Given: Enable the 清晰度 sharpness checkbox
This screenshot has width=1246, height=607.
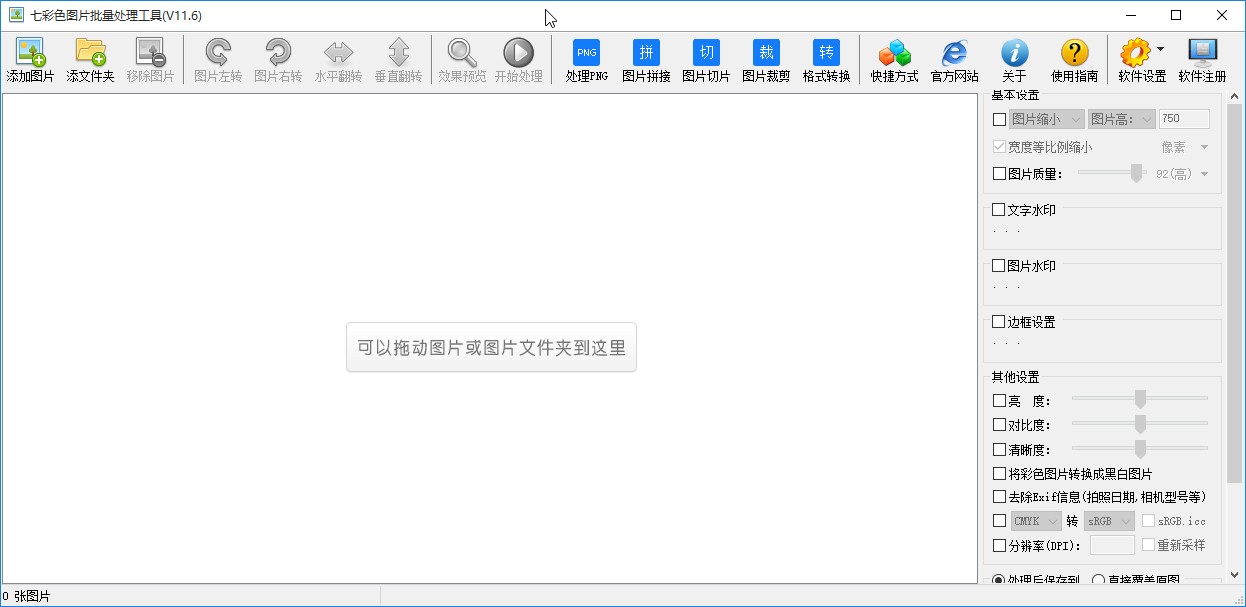Looking at the screenshot, I should (999, 450).
